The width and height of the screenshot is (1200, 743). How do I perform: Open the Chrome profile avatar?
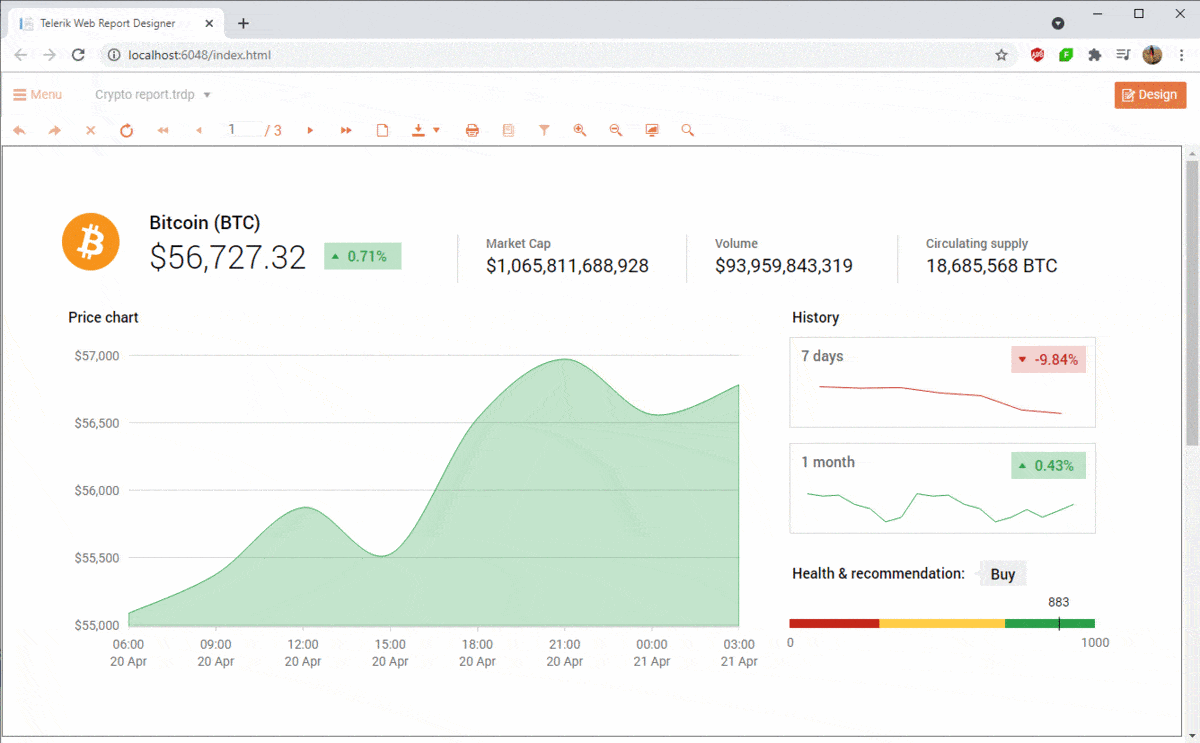click(1152, 55)
